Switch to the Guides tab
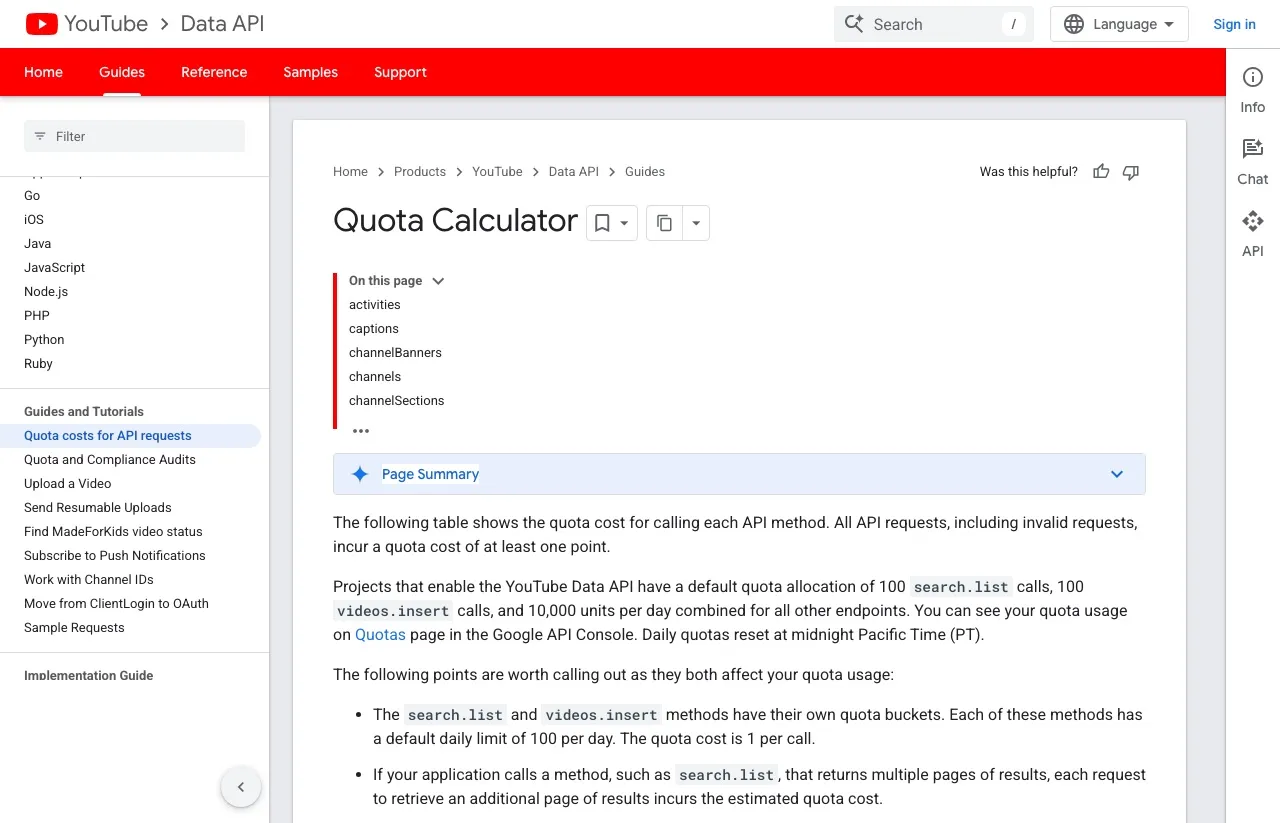The height and width of the screenshot is (823, 1280). coord(122,72)
